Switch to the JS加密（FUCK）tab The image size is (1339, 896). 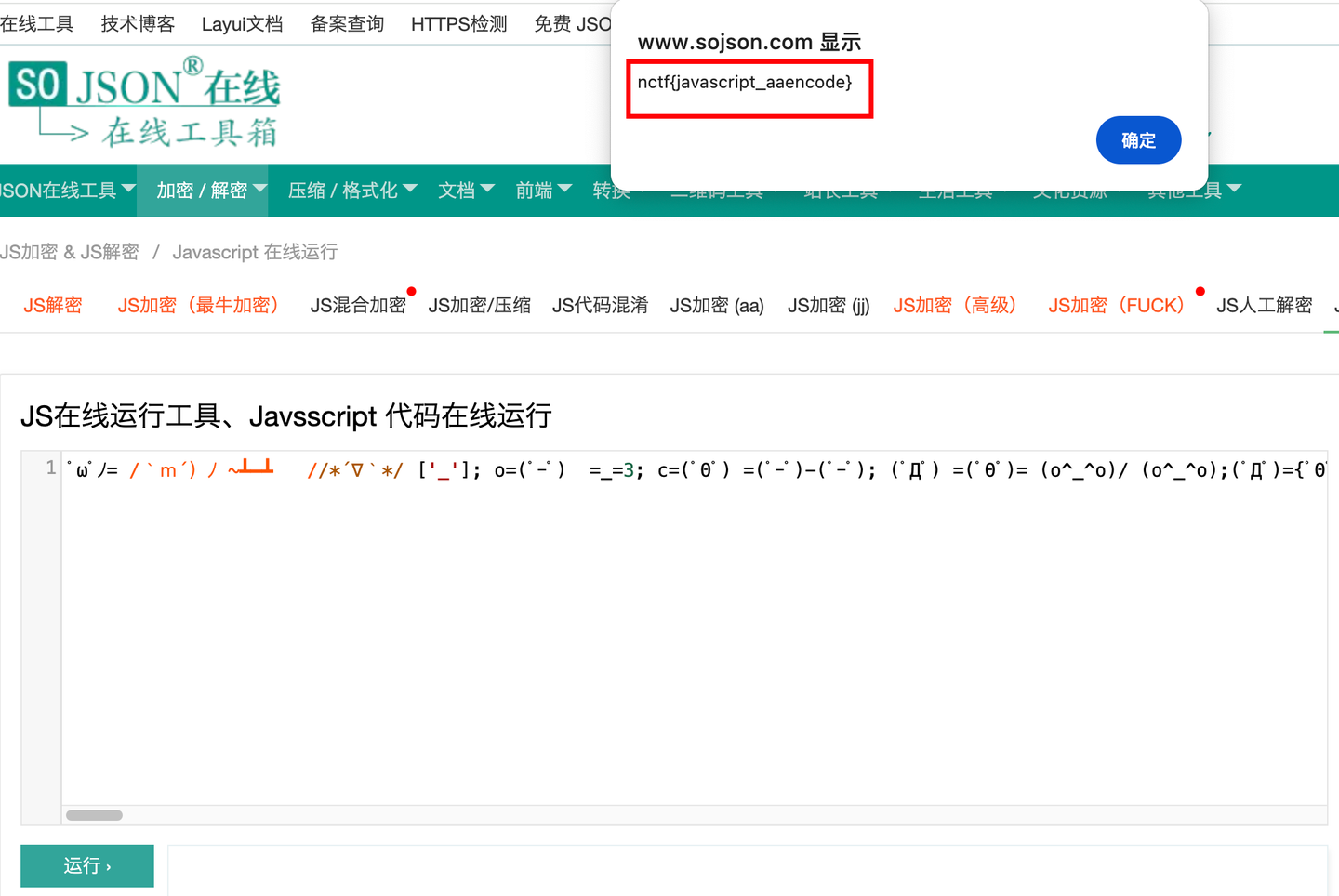click(x=1116, y=305)
